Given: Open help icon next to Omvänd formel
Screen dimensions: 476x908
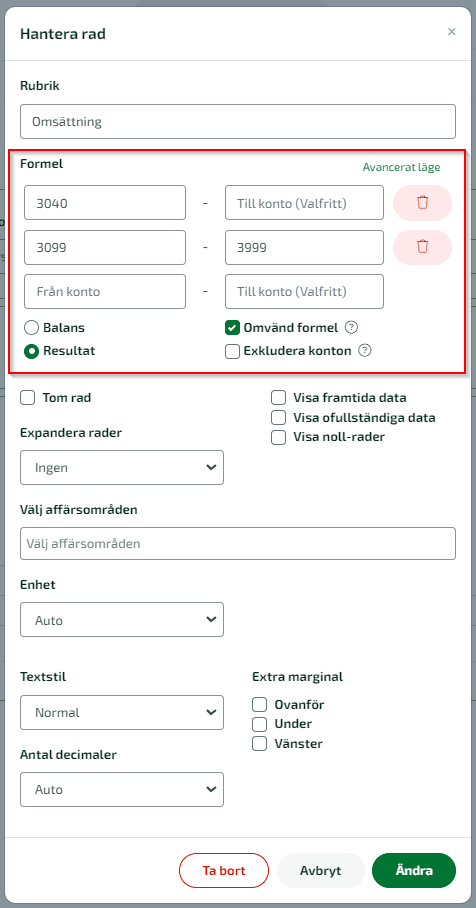Looking at the screenshot, I should [351, 328].
